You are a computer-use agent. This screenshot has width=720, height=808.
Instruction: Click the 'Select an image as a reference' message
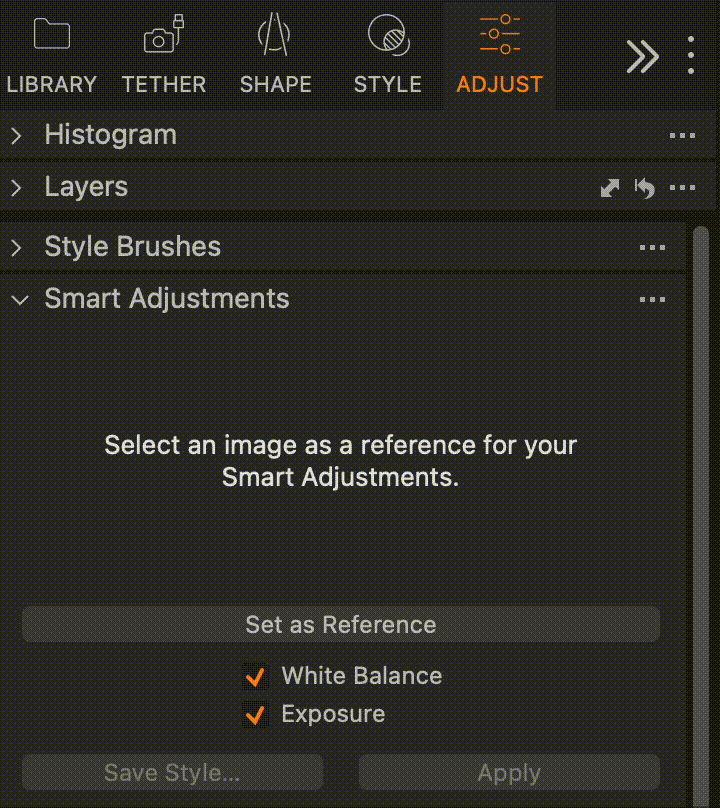coord(340,461)
